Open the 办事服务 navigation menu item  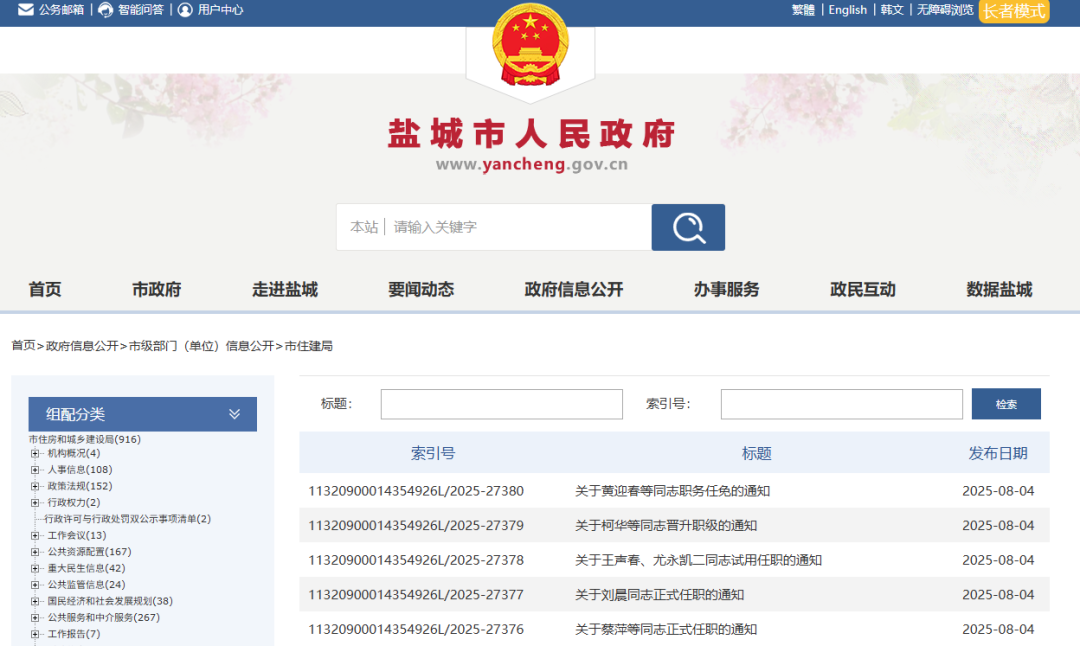click(x=726, y=289)
